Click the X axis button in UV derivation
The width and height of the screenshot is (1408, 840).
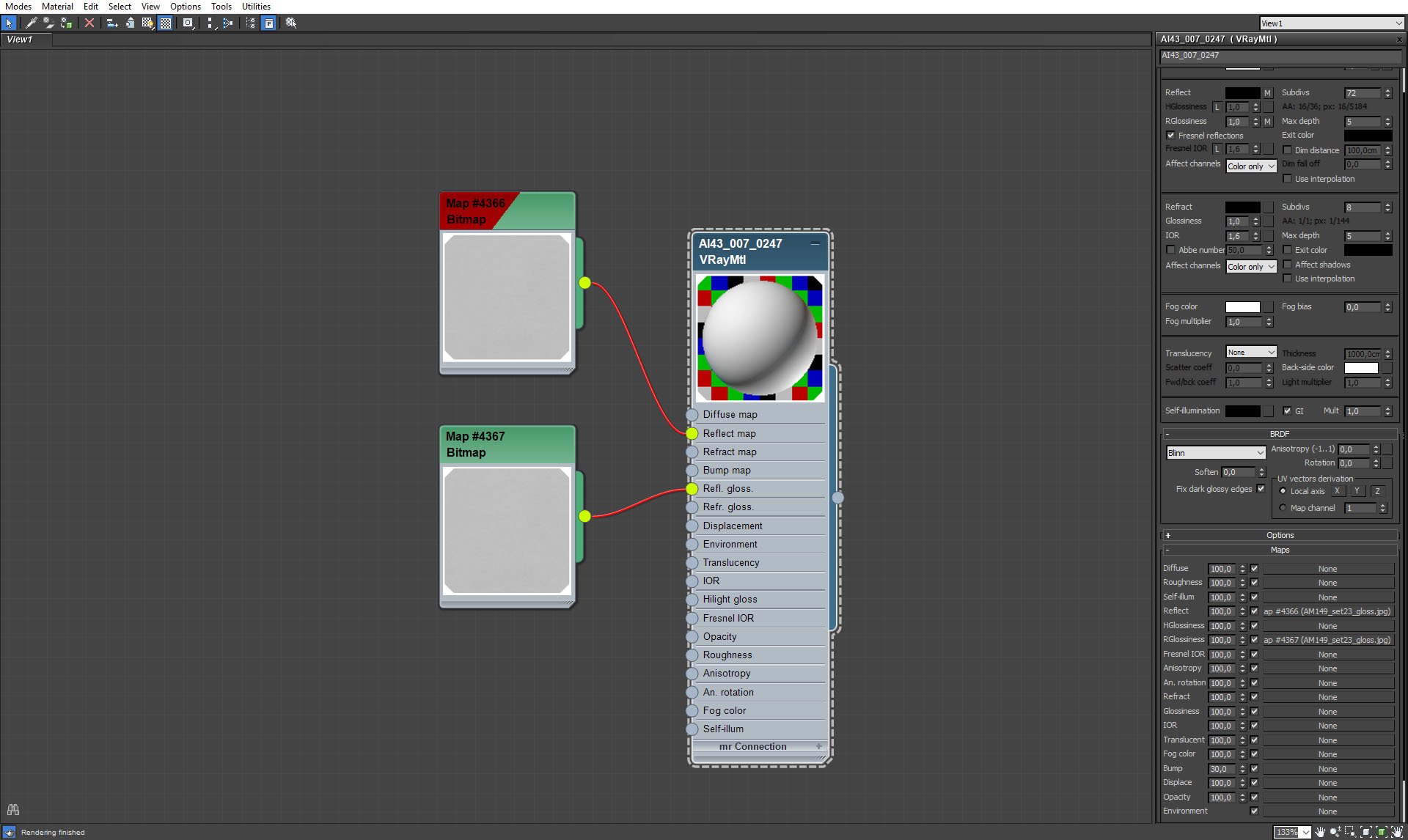coord(1337,491)
